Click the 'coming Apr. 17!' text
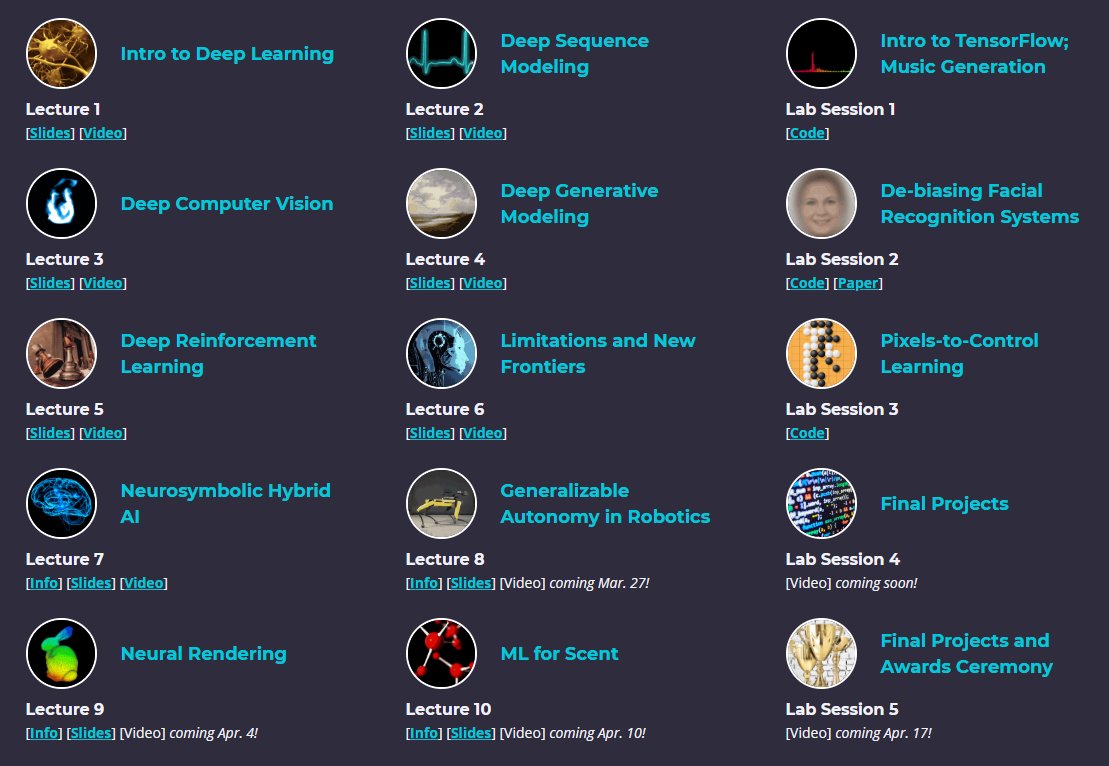The height and width of the screenshot is (766, 1109). tap(883, 733)
